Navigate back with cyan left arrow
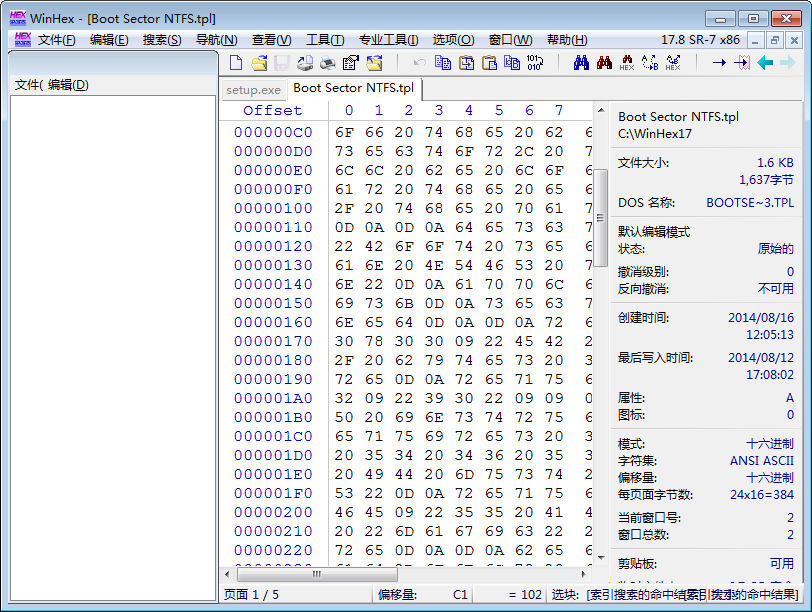This screenshot has width=812, height=612. pyautogui.click(x=765, y=63)
